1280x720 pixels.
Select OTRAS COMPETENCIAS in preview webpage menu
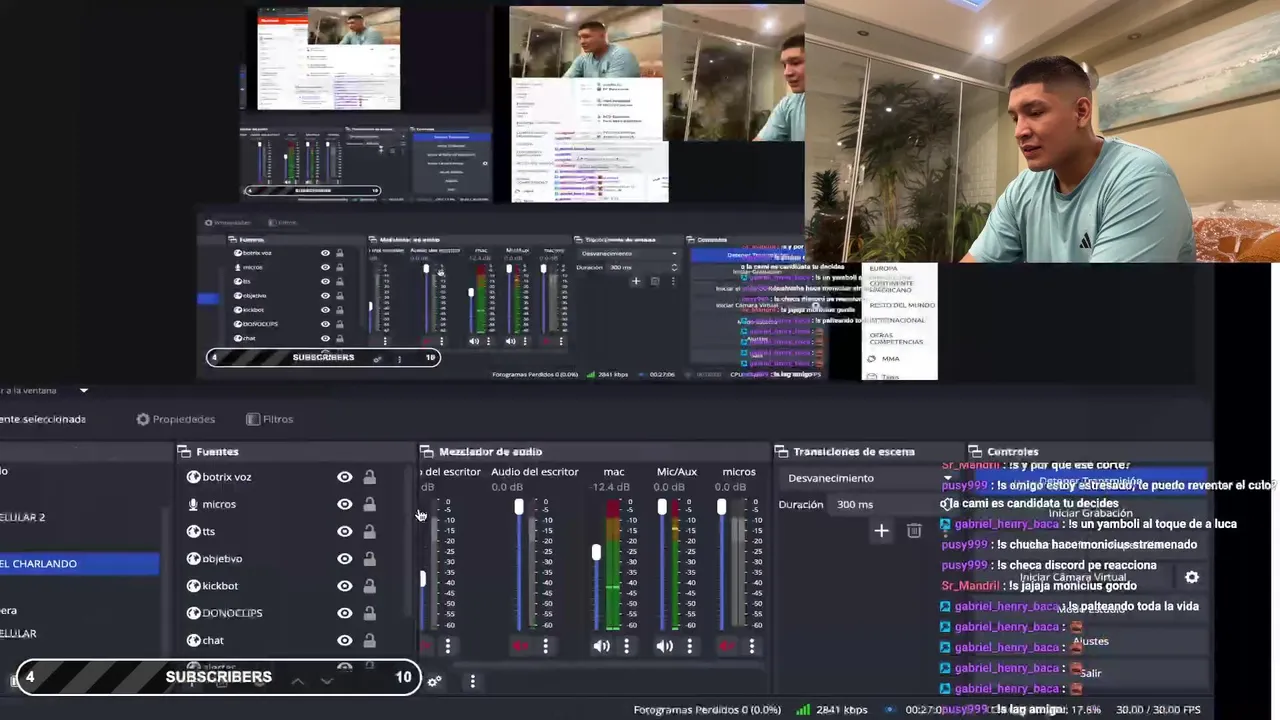pos(896,338)
